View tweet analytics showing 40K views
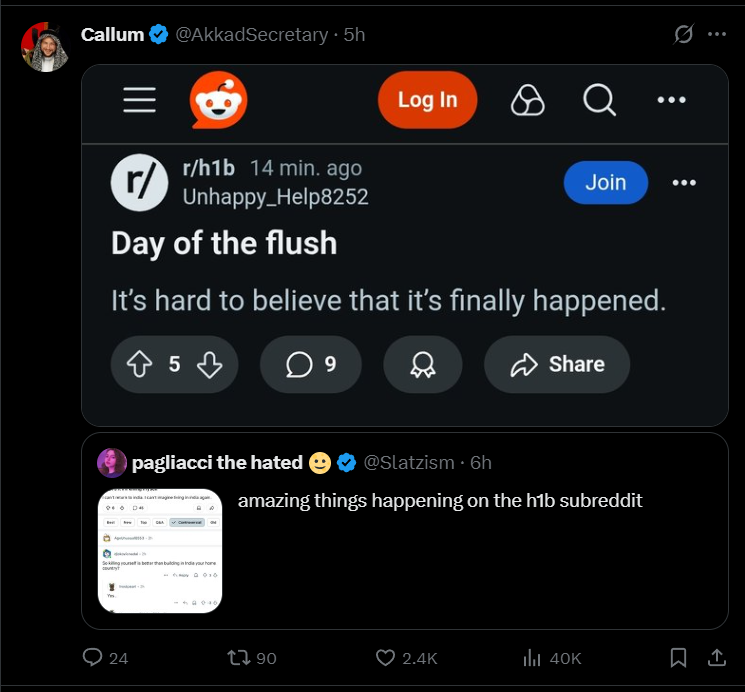This screenshot has width=745, height=692. (532, 657)
